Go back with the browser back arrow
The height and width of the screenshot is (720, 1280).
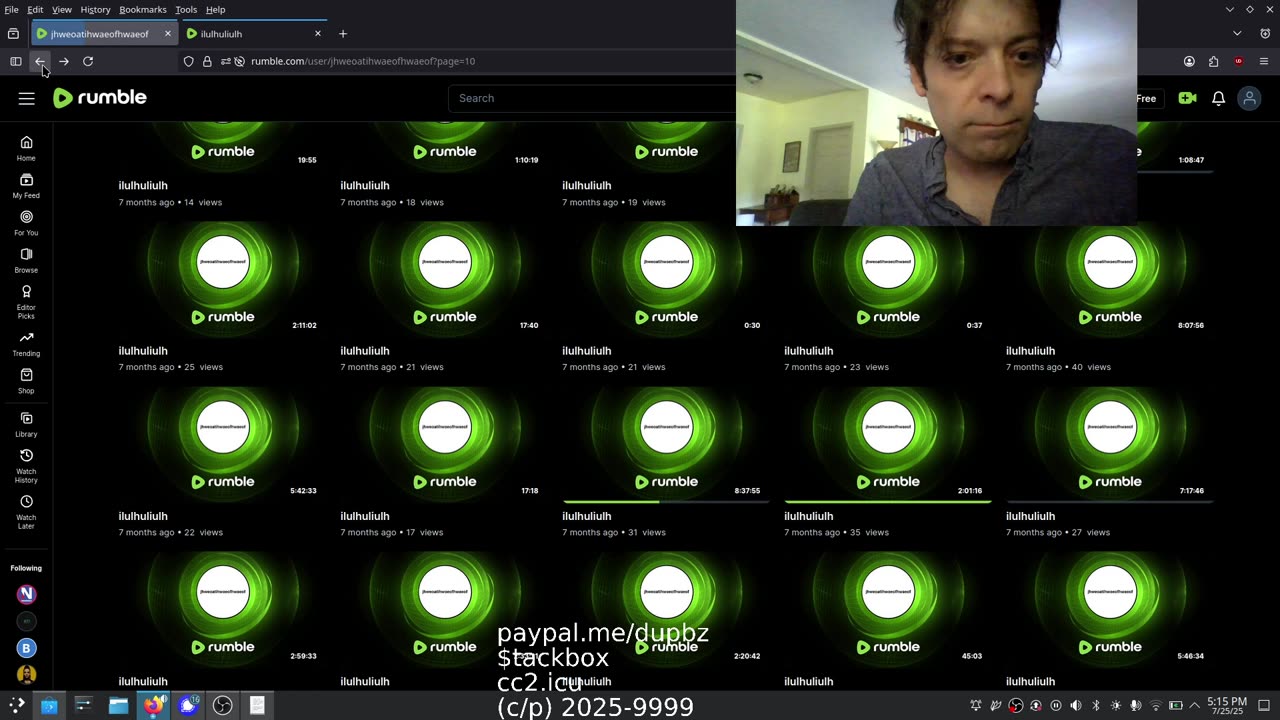[40, 61]
